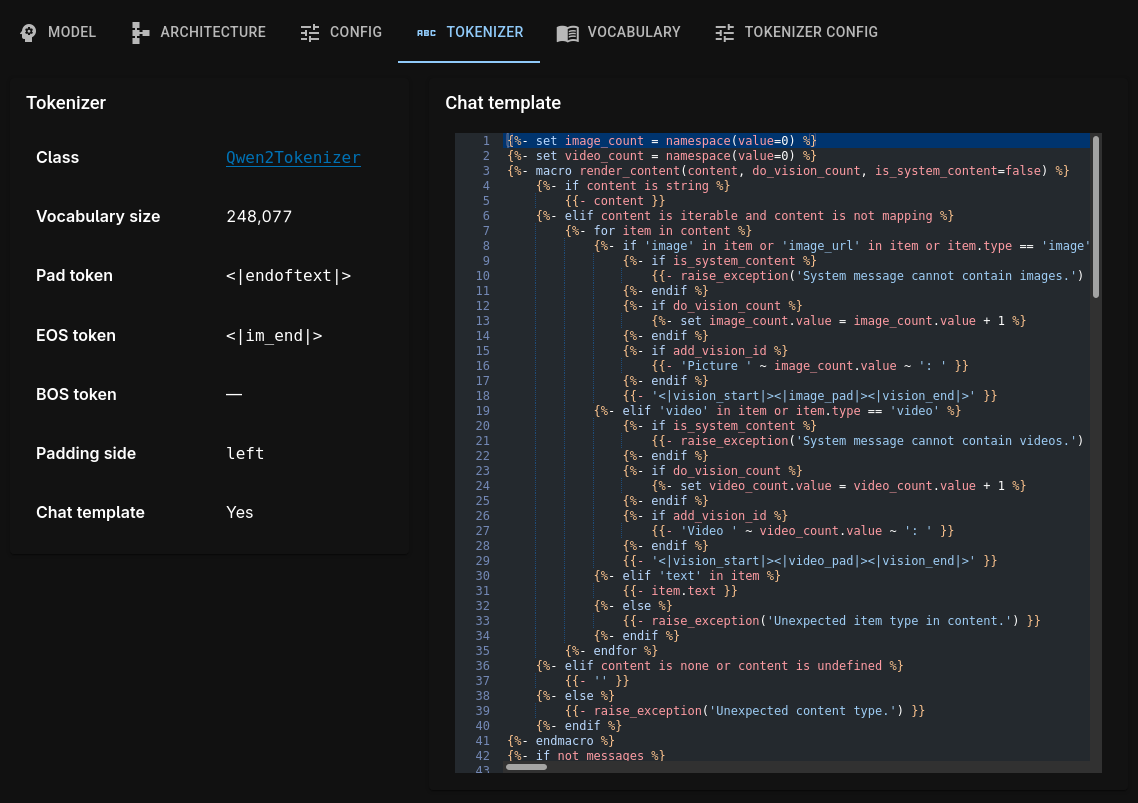
Task: Click the BOS token label
Action: pyautogui.click(x=76, y=394)
